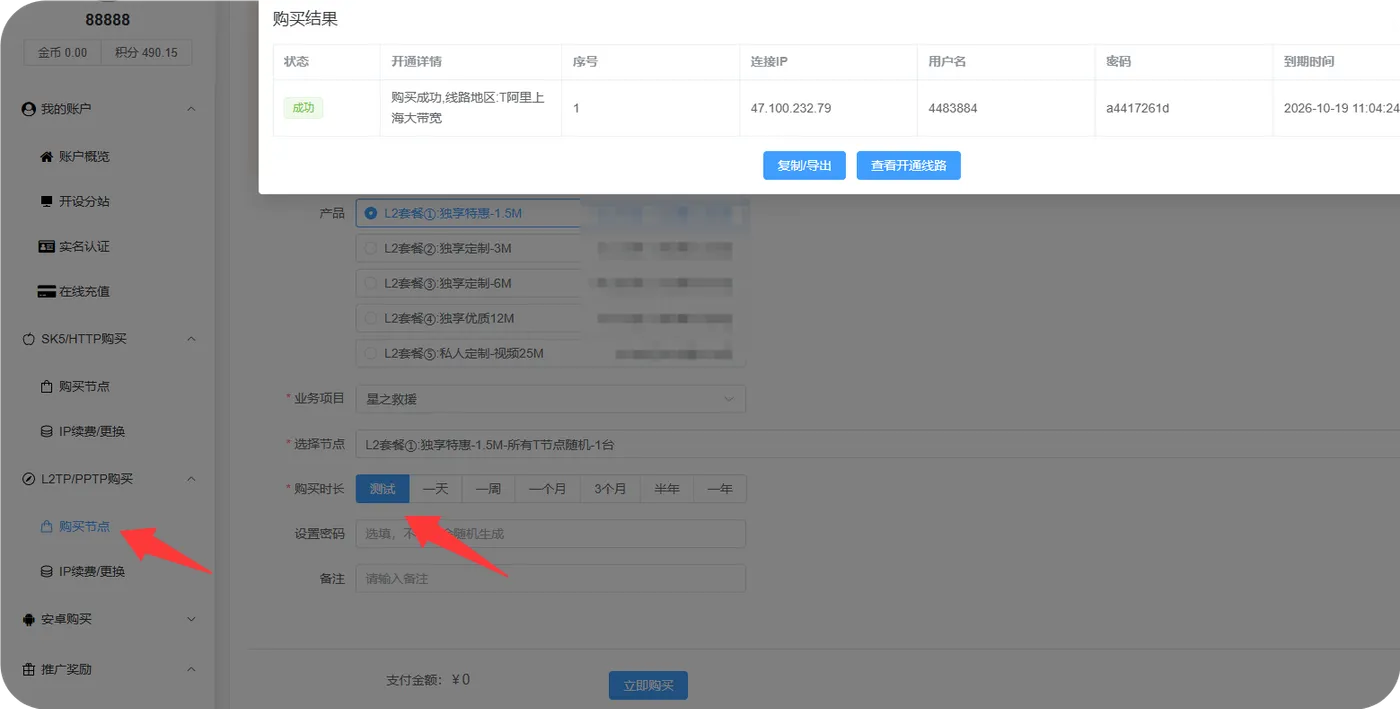The height and width of the screenshot is (709, 1400).
Task: Open the 业务项目 星之救援 dropdown
Action: point(551,399)
